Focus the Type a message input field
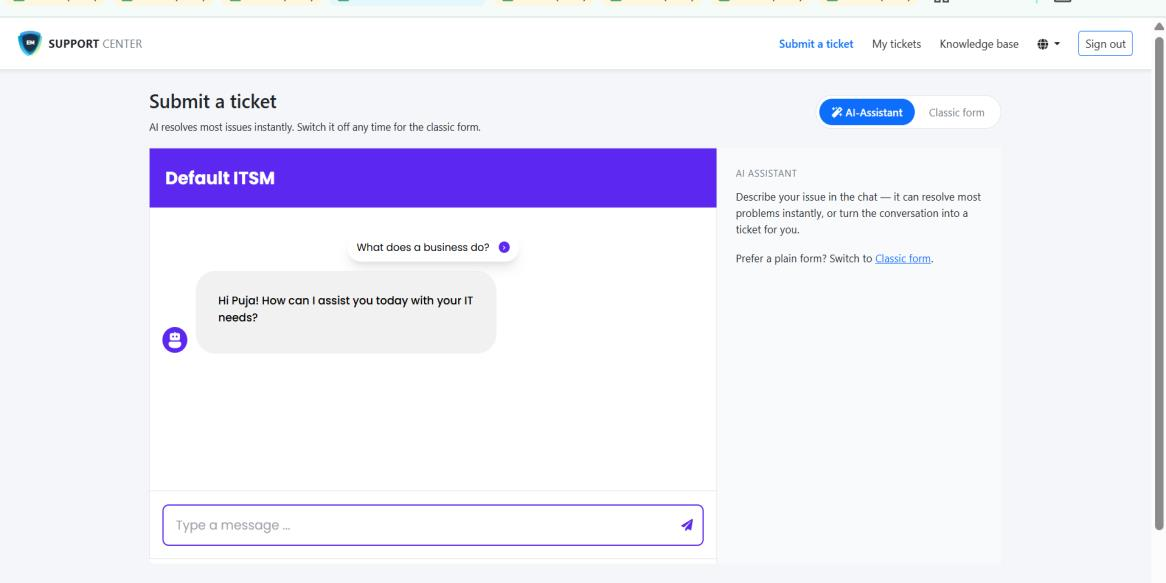This screenshot has height=583, width=1166. pos(433,525)
